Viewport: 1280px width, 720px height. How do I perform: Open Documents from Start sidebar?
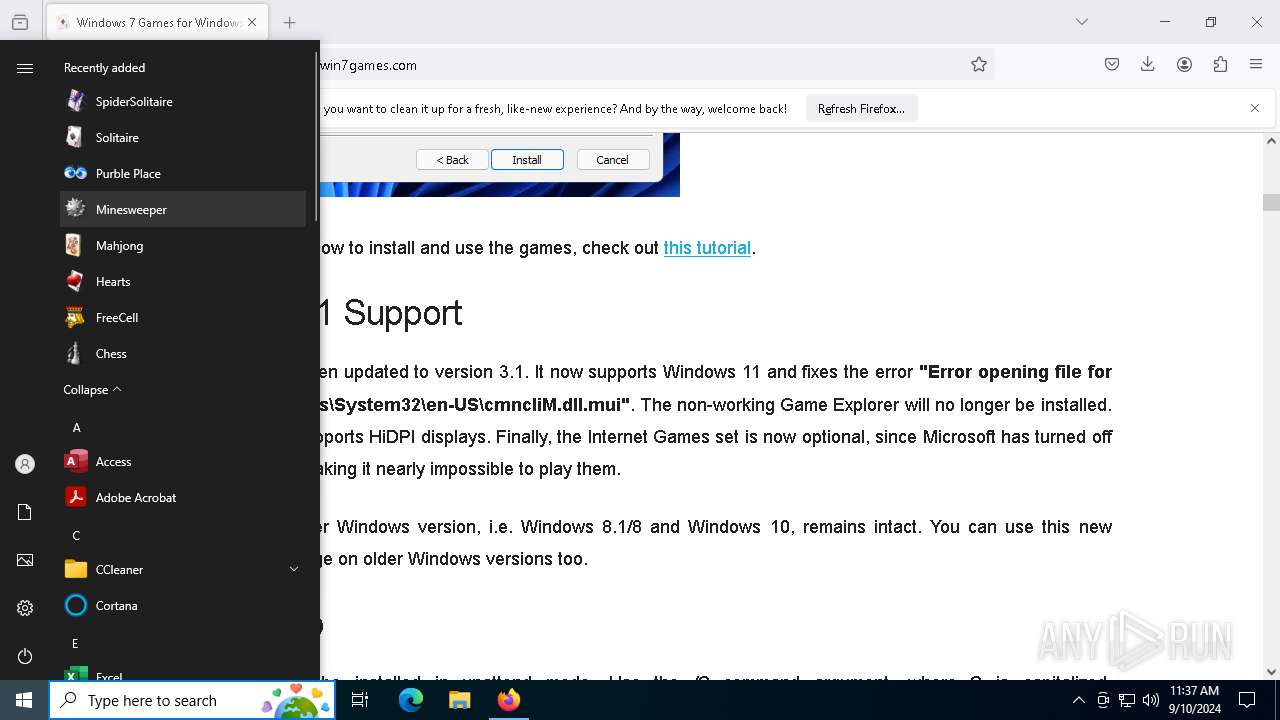tap(25, 512)
